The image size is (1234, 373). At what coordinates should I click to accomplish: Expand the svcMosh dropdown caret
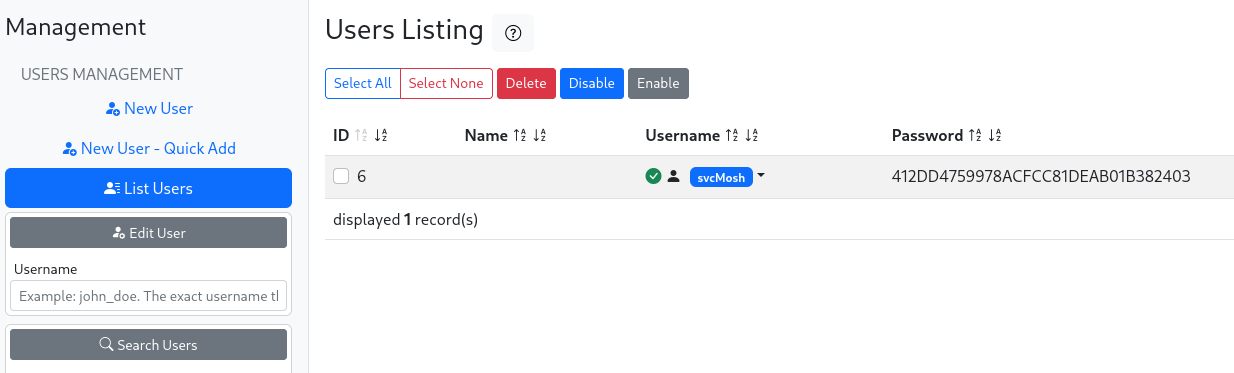tap(761, 176)
